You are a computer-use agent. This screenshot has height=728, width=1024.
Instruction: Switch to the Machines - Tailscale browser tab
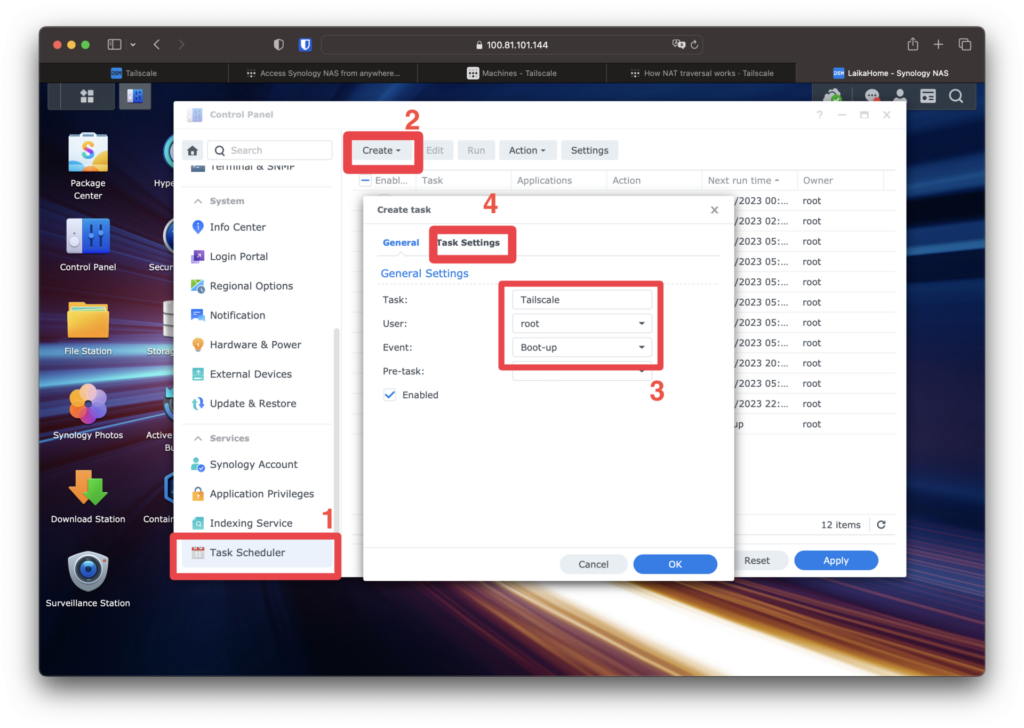512,73
